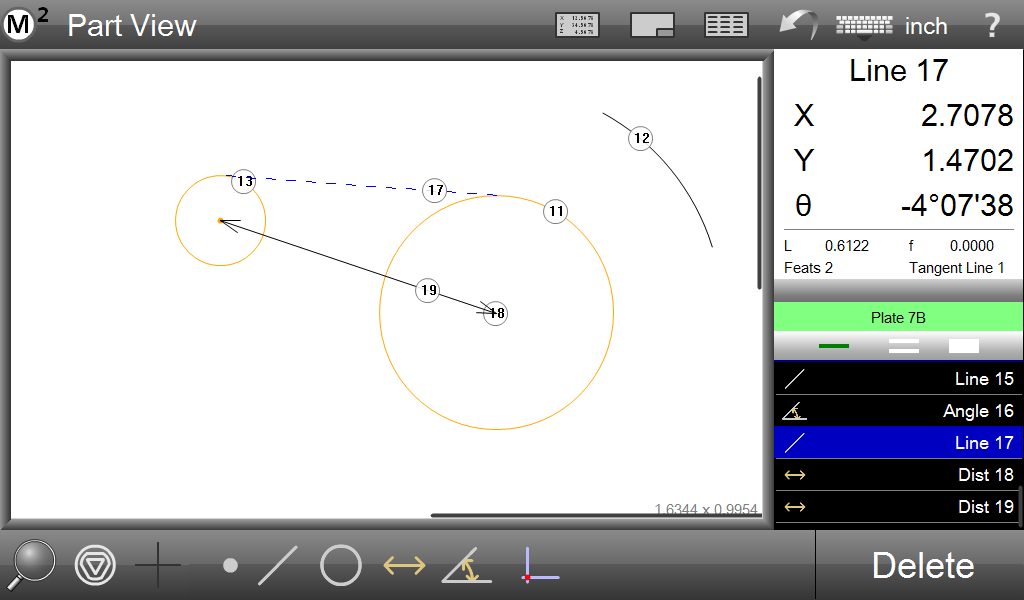1024x600 pixels.
Task: Select the Point measurement tool
Action: [230, 566]
